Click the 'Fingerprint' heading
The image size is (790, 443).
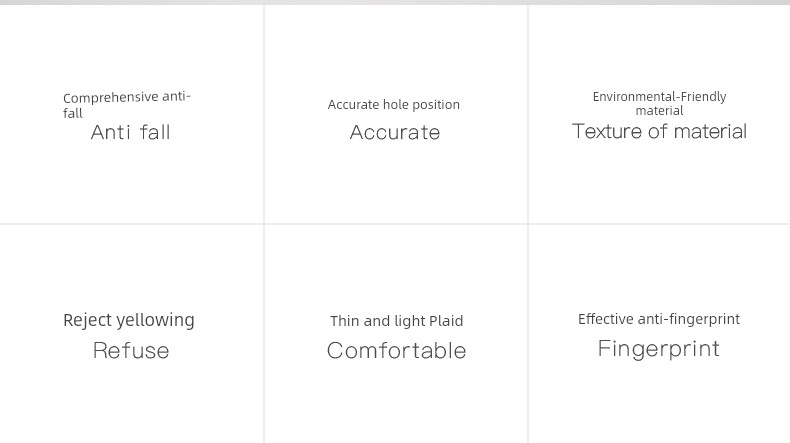tap(659, 349)
